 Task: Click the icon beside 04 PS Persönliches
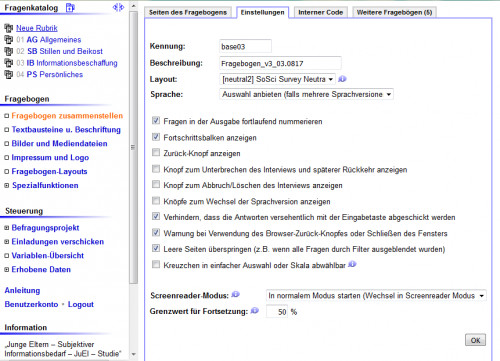(x=8, y=74)
